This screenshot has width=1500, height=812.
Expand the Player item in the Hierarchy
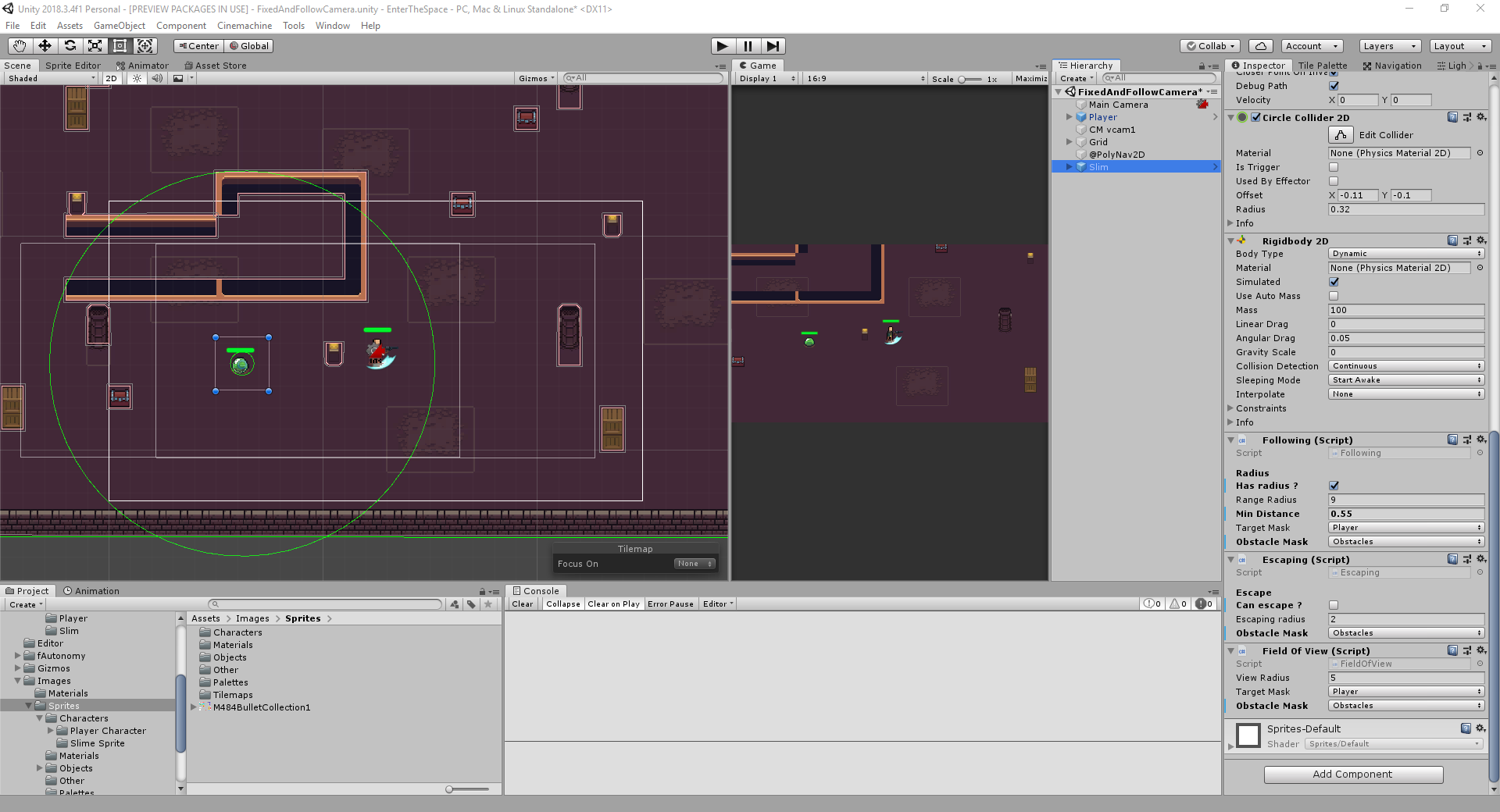click(x=1070, y=116)
